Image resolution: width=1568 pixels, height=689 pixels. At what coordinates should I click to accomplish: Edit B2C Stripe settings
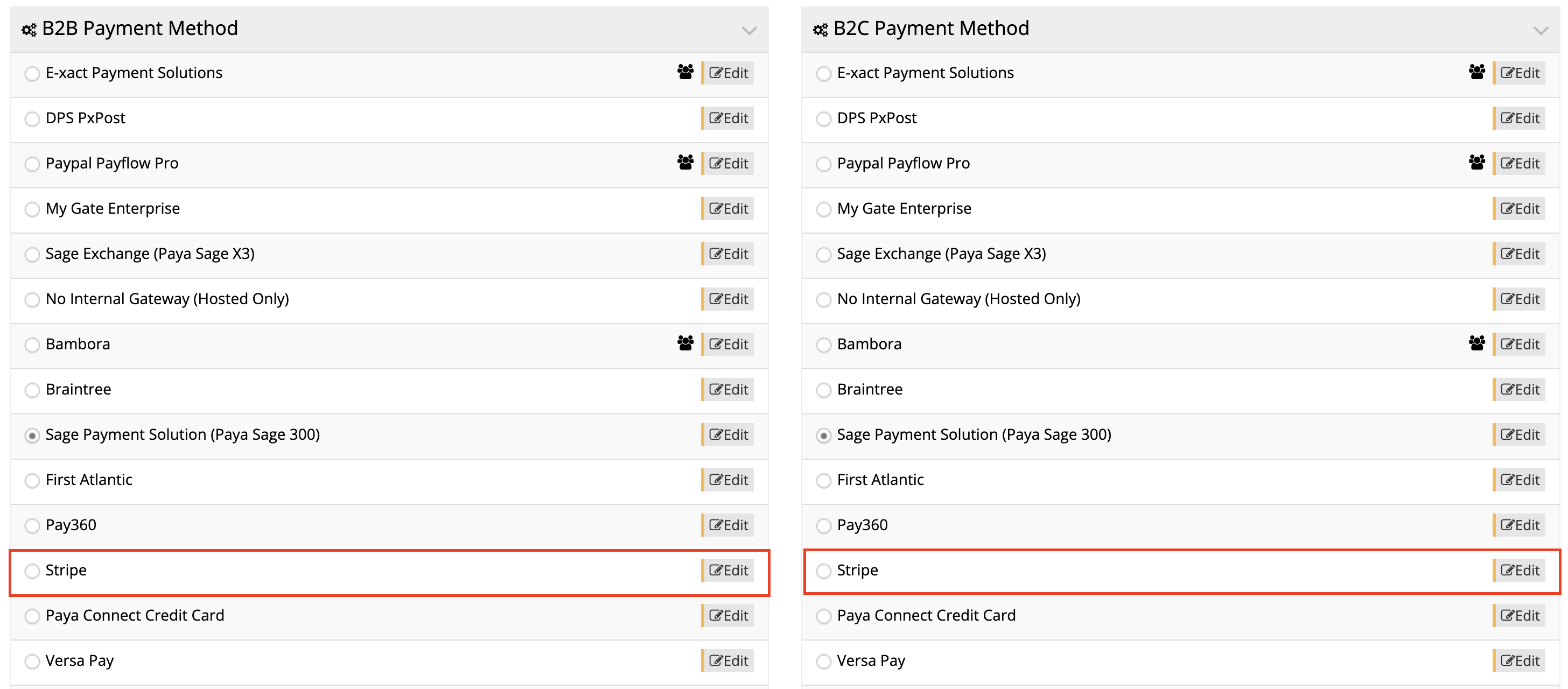pyautogui.click(x=1520, y=571)
